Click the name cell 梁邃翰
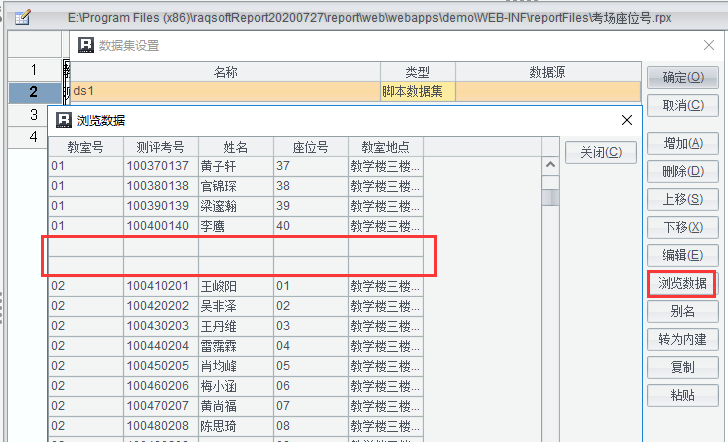The width and height of the screenshot is (728, 442). point(236,206)
